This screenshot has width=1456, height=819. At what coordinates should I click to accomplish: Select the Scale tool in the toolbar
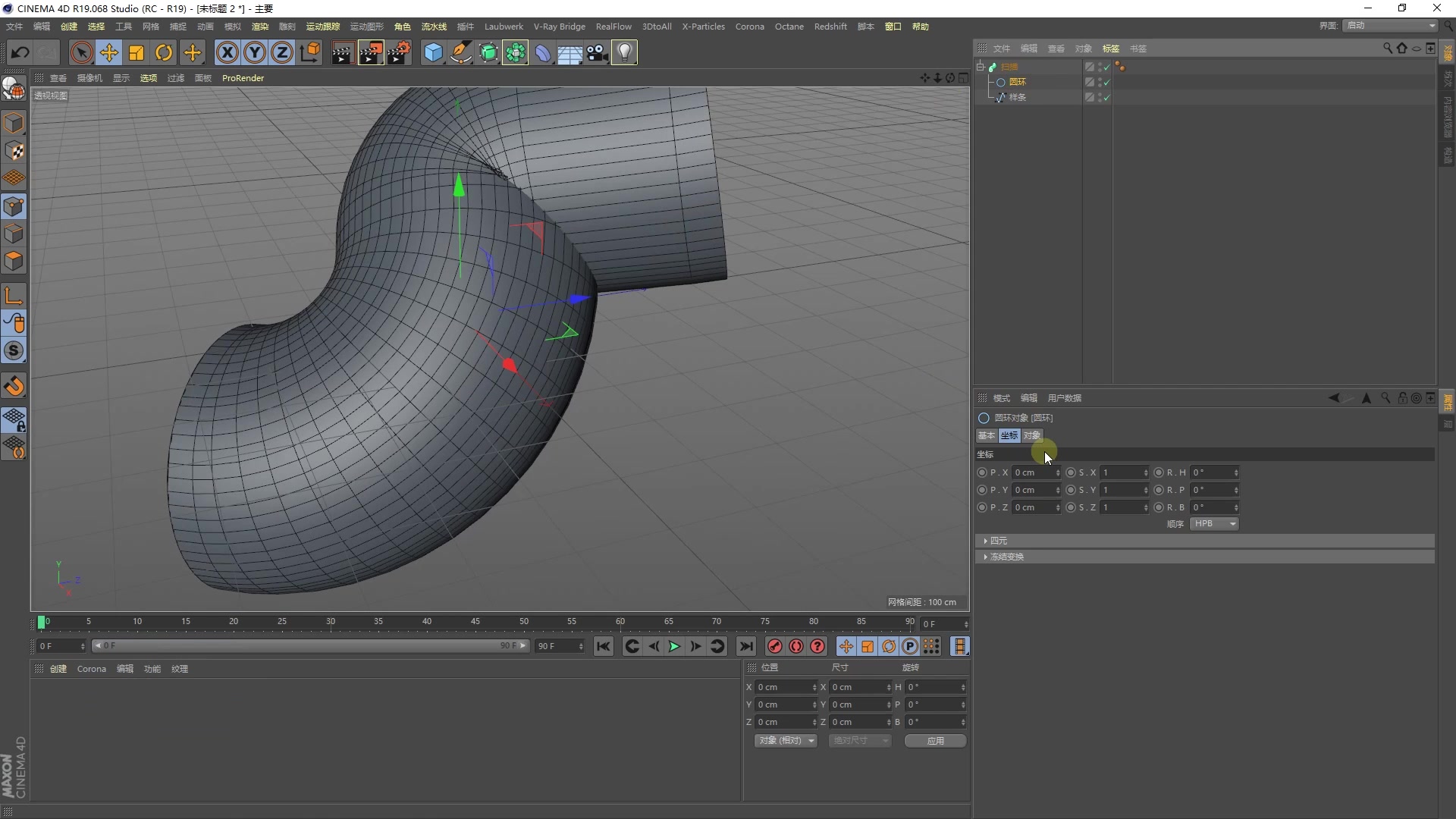tap(136, 52)
